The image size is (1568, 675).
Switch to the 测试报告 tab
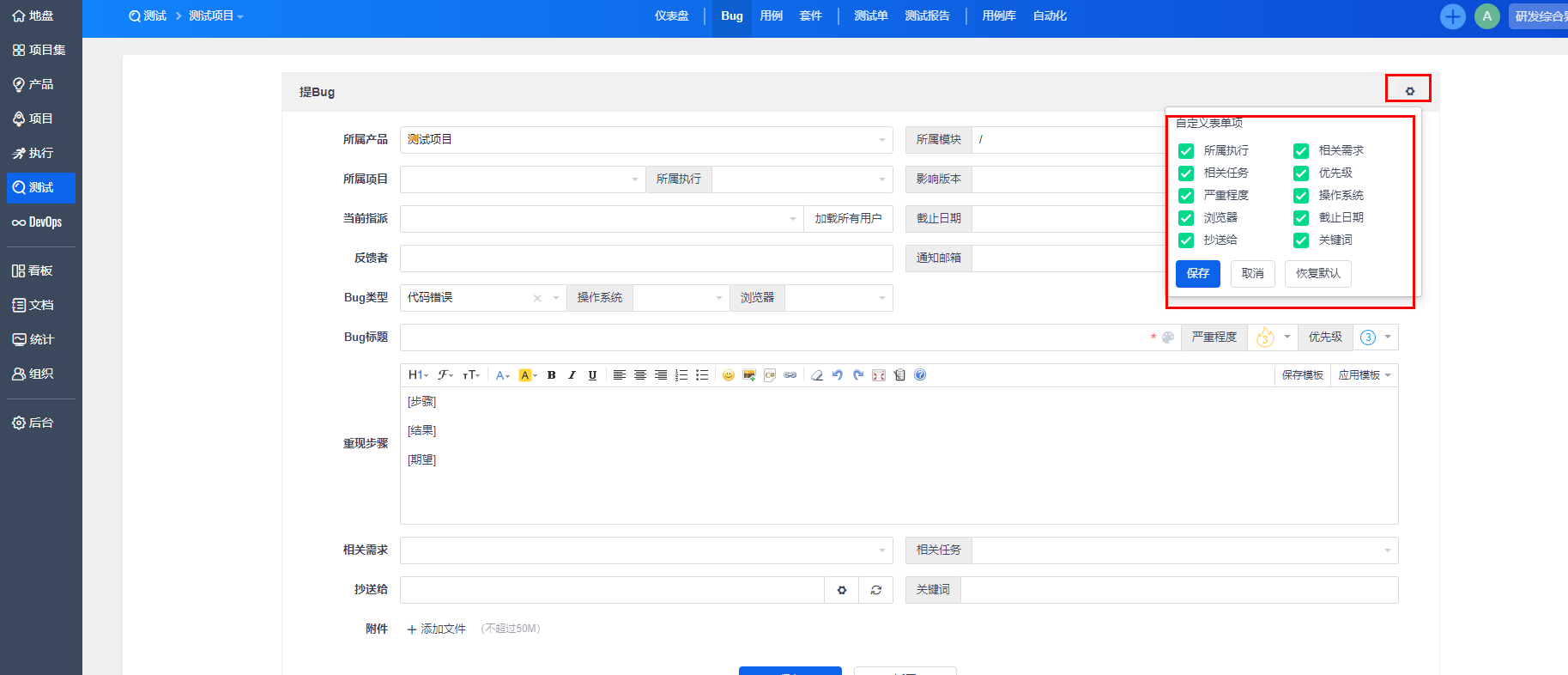coord(928,16)
